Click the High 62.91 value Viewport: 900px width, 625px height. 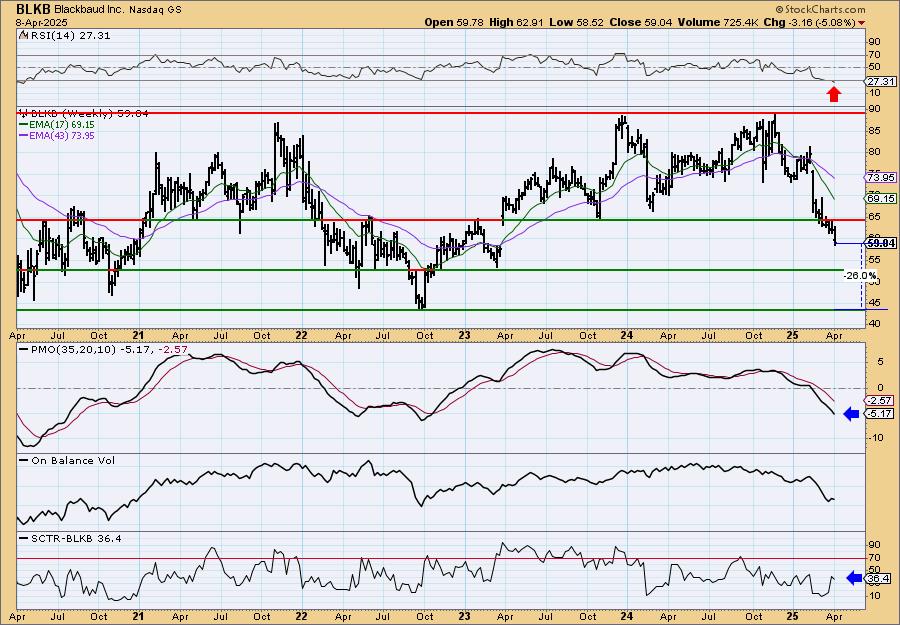(517, 22)
